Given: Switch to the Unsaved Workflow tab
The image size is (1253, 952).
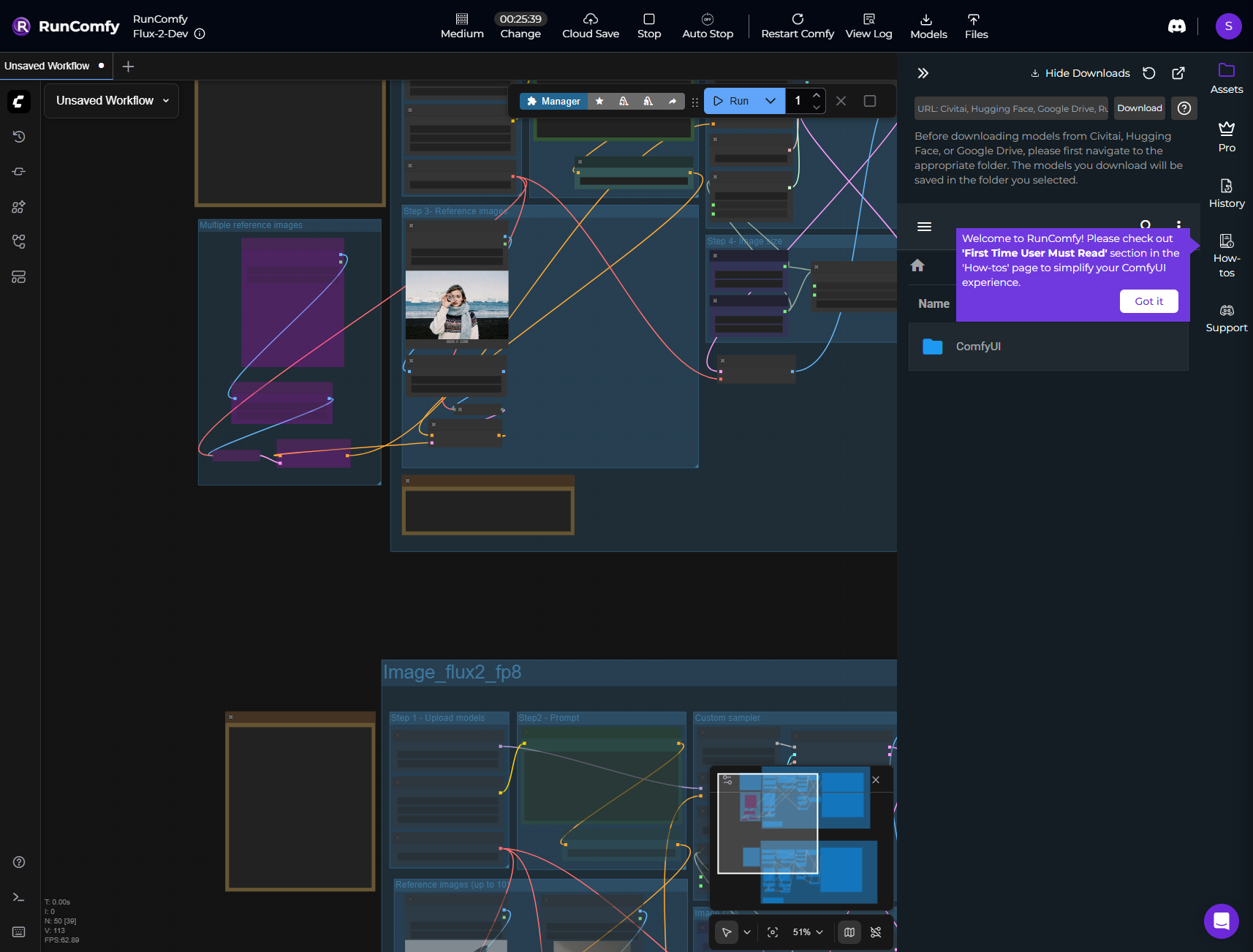Looking at the screenshot, I should pyautogui.click(x=48, y=66).
